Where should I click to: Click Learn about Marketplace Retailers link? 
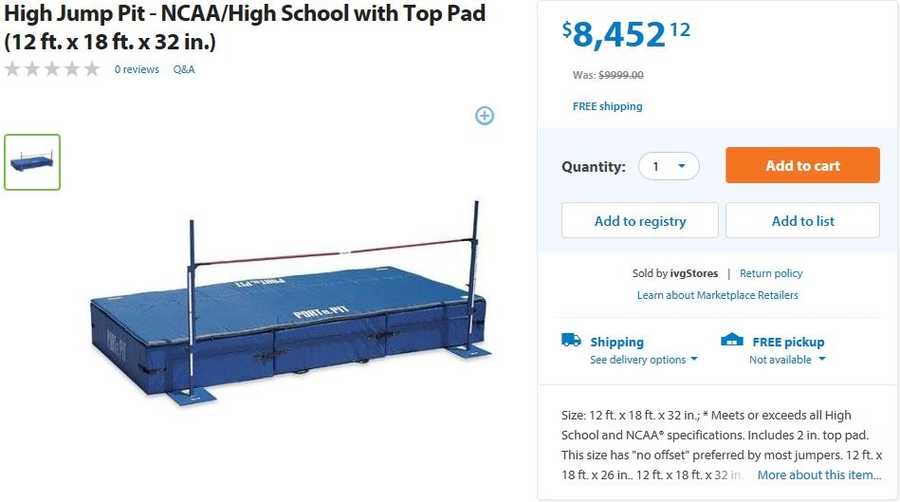tap(717, 295)
